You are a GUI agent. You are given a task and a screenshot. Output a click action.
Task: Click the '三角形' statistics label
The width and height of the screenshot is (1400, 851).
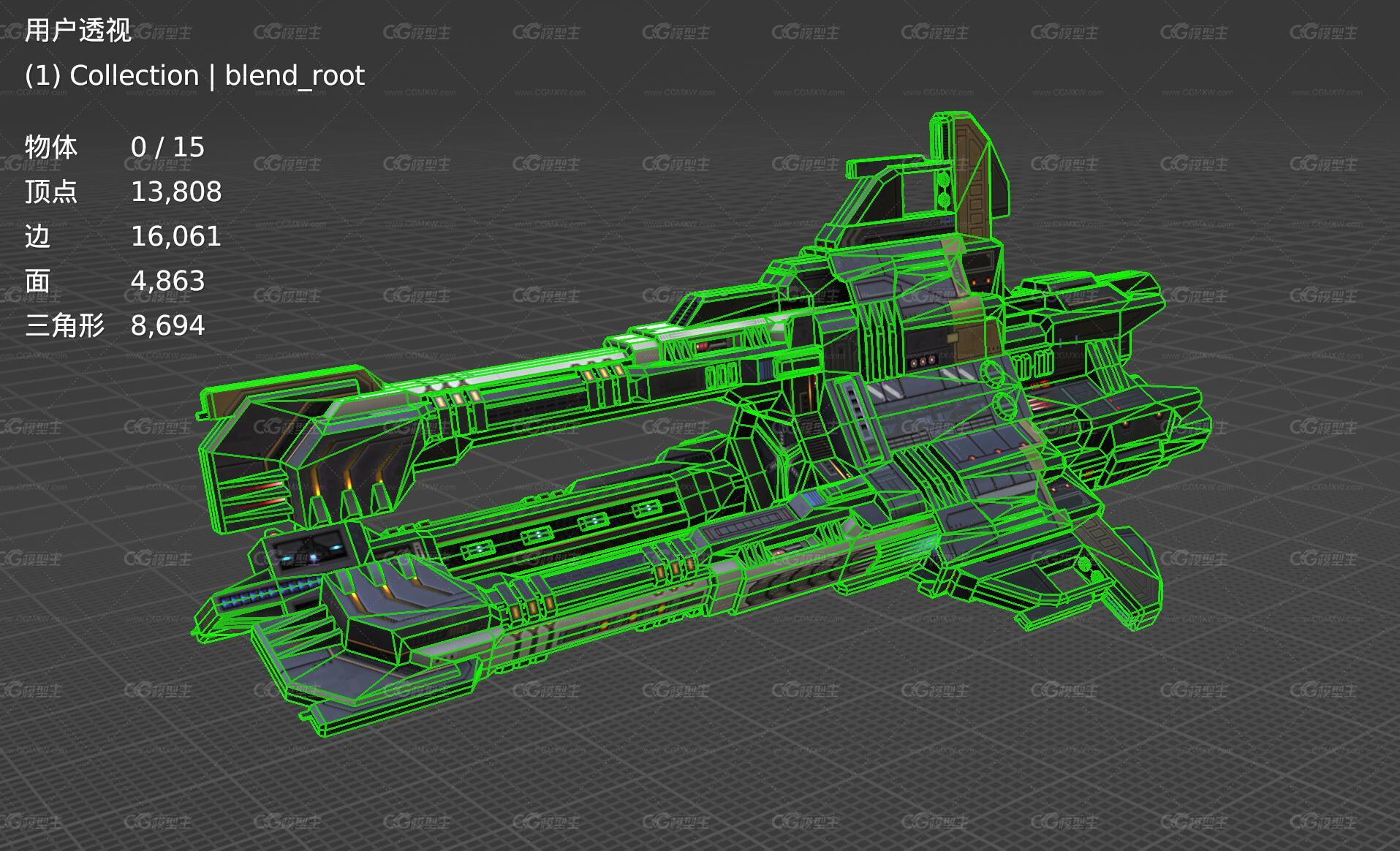64,325
